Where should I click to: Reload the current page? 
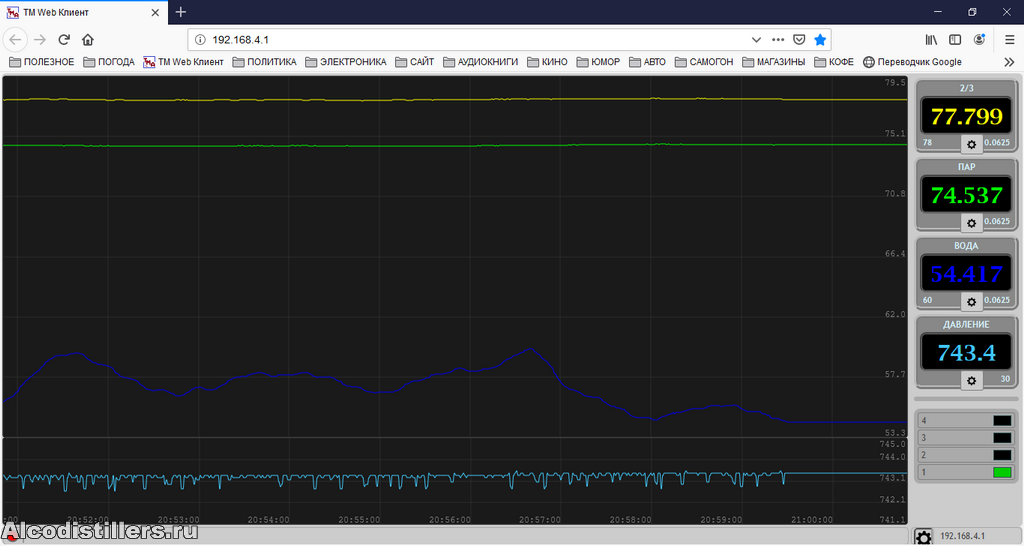tap(64, 40)
